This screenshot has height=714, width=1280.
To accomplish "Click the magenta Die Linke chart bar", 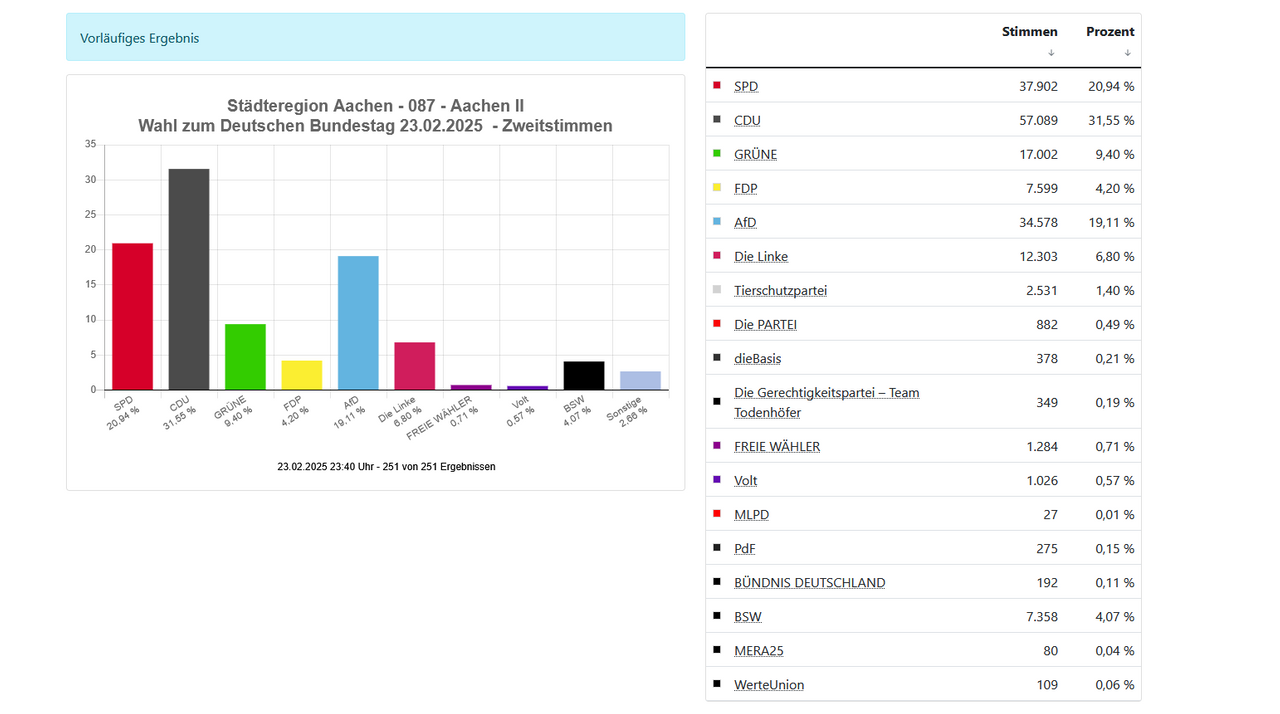I will pos(415,366).
